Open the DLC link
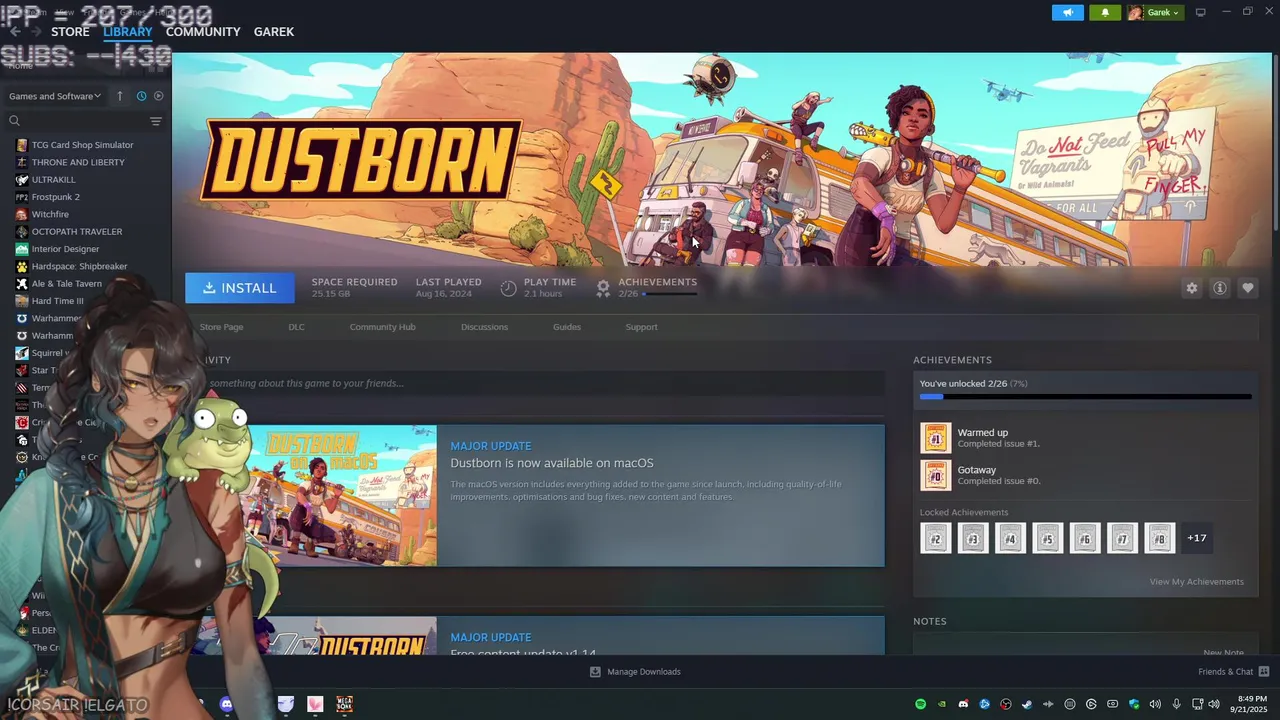The height and width of the screenshot is (720, 1280). [x=296, y=327]
